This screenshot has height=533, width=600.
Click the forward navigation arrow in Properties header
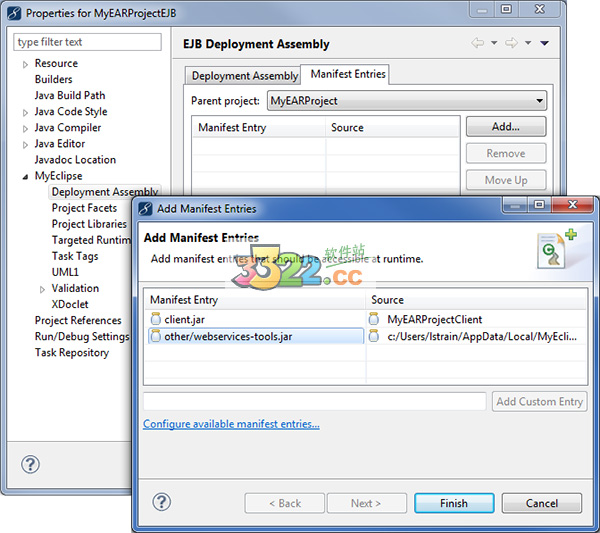click(x=511, y=43)
